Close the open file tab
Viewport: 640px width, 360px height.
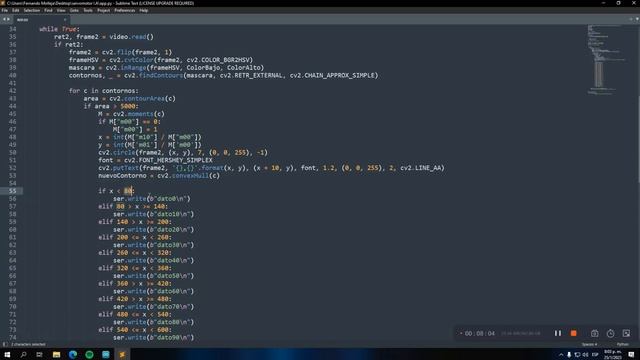click(x=64, y=20)
